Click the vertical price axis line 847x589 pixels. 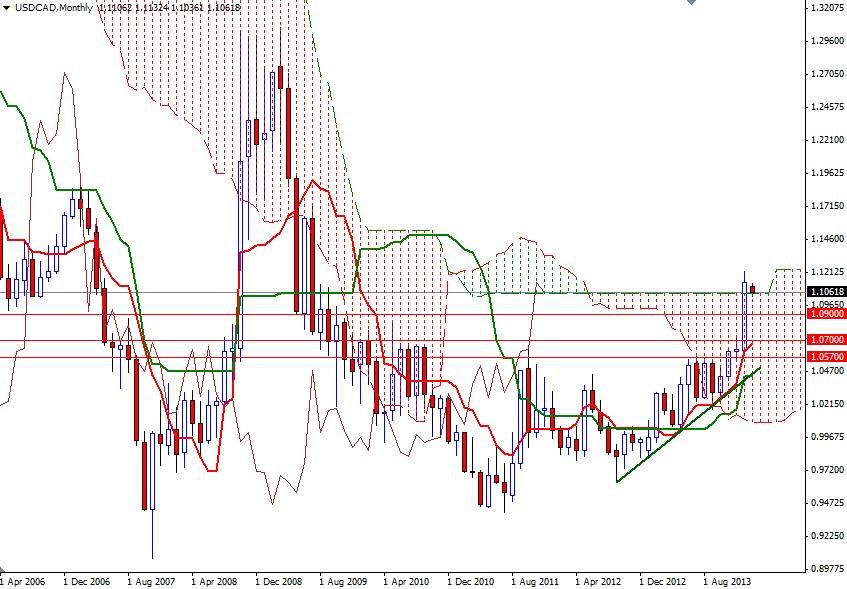[x=808, y=300]
